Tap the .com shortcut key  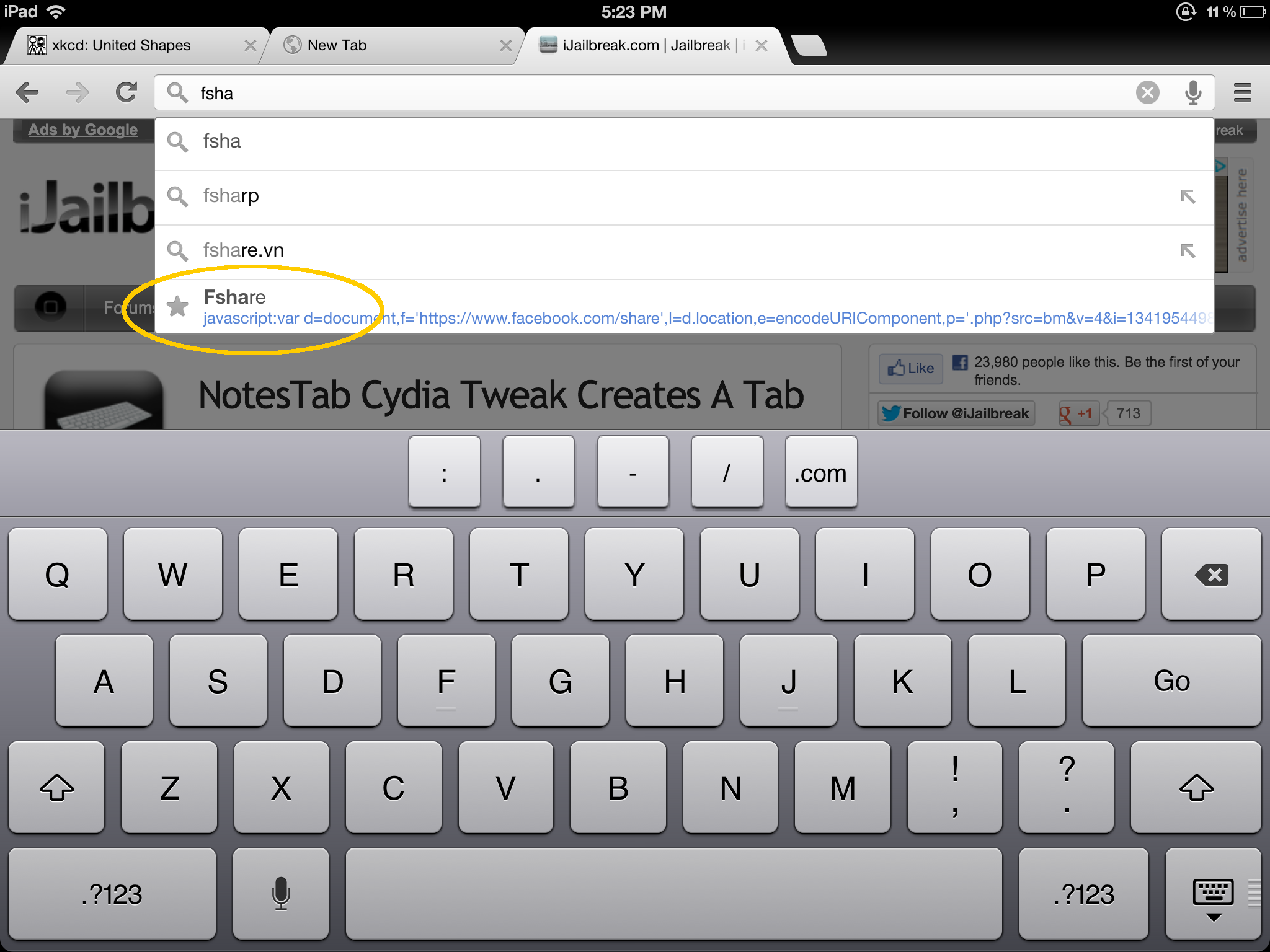point(822,472)
